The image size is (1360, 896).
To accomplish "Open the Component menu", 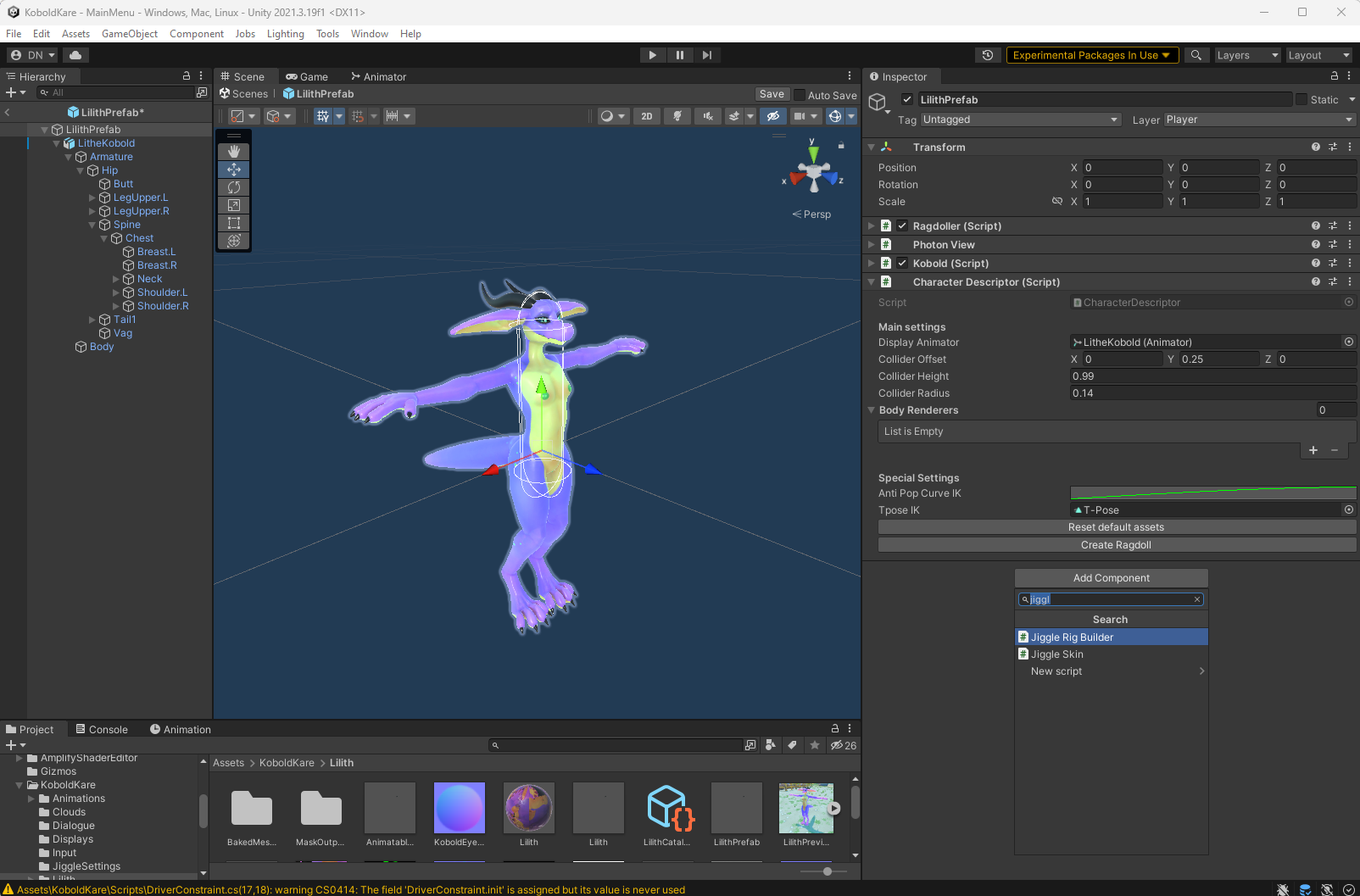I will click(197, 34).
